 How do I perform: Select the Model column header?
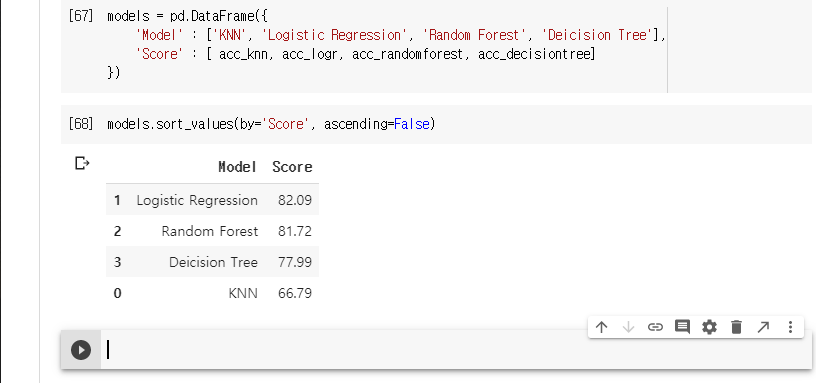[237, 167]
